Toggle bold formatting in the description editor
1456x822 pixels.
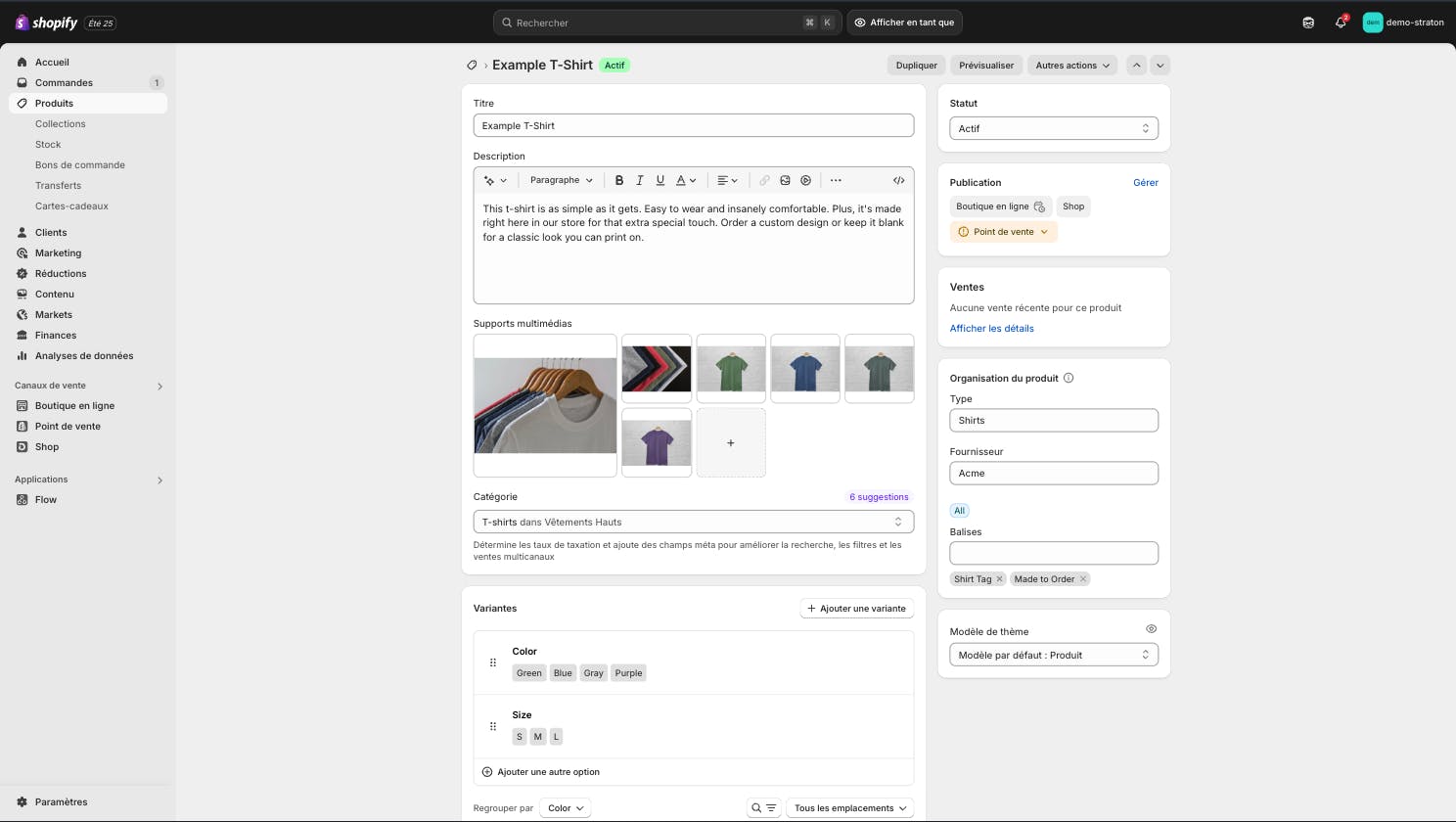coord(619,180)
